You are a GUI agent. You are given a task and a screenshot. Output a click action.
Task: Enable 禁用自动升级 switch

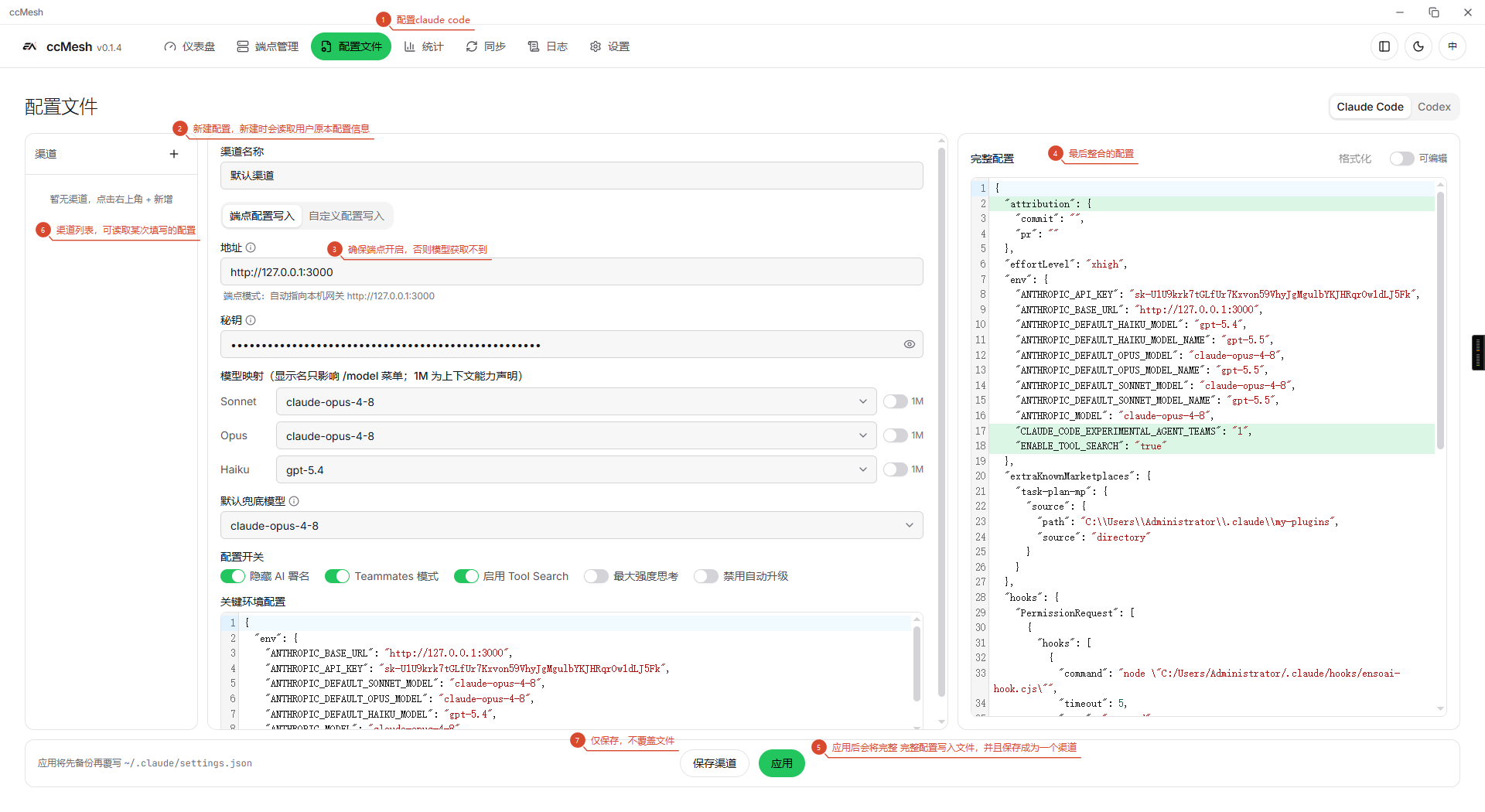click(706, 576)
